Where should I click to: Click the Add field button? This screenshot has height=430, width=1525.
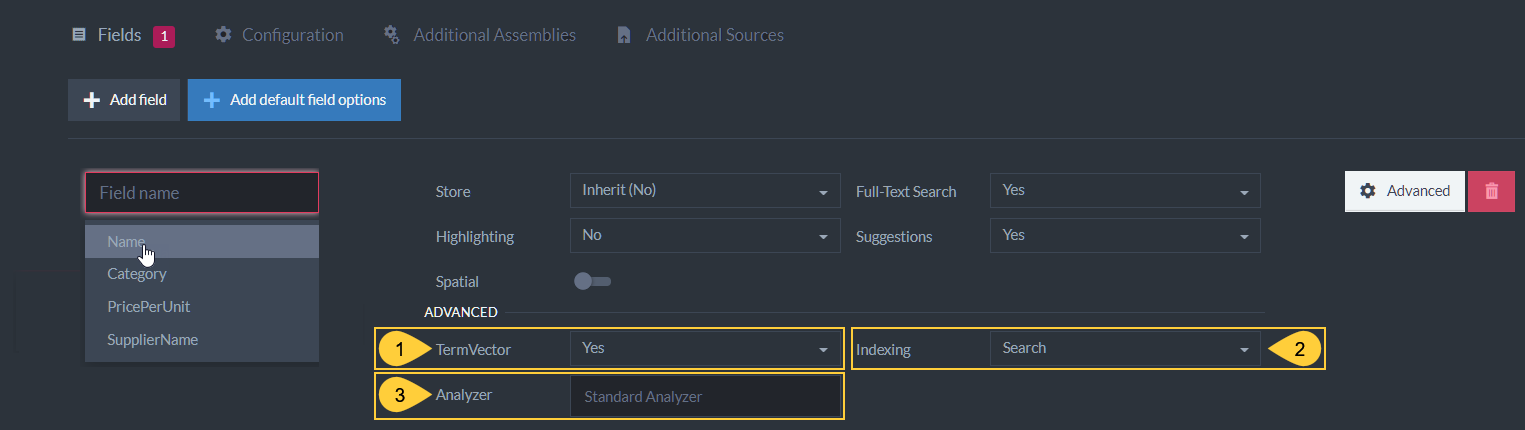pyautogui.click(x=124, y=100)
